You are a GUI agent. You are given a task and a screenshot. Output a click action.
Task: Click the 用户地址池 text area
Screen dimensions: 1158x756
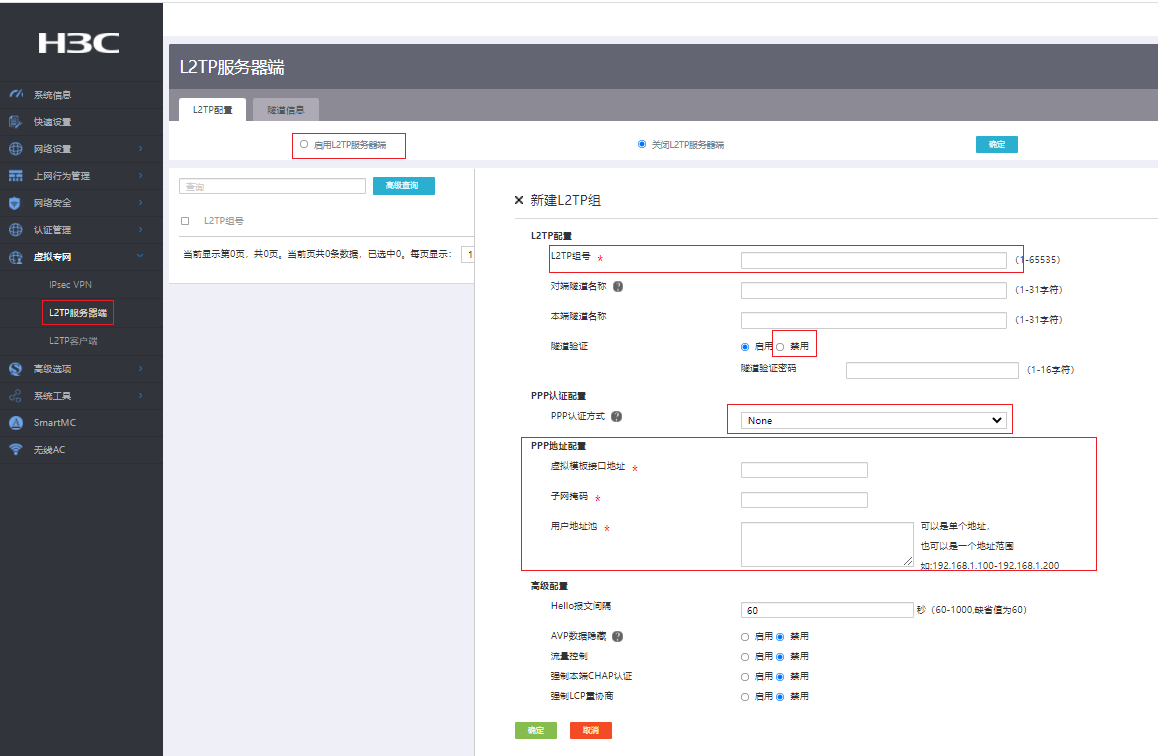pos(827,544)
